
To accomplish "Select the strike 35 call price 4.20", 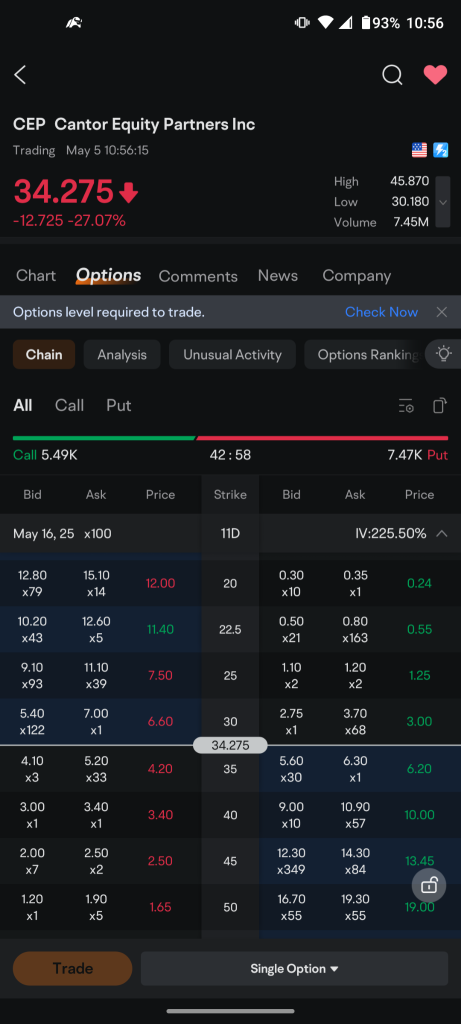I will (x=161, y=769).
